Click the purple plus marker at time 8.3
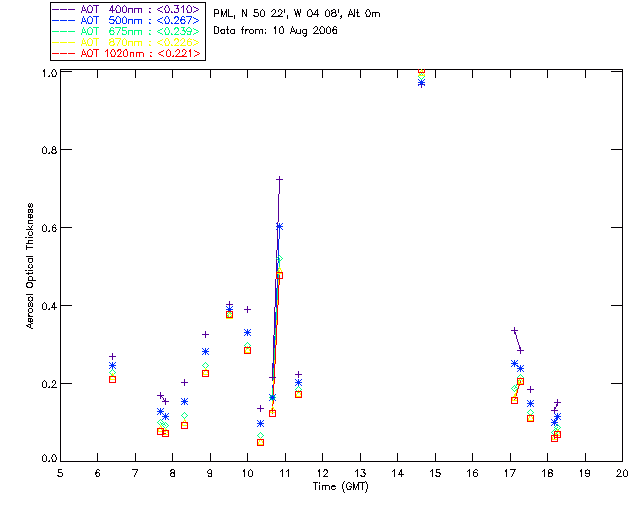The height and width of the screenshot is (512, 640). tap(184, 383)
